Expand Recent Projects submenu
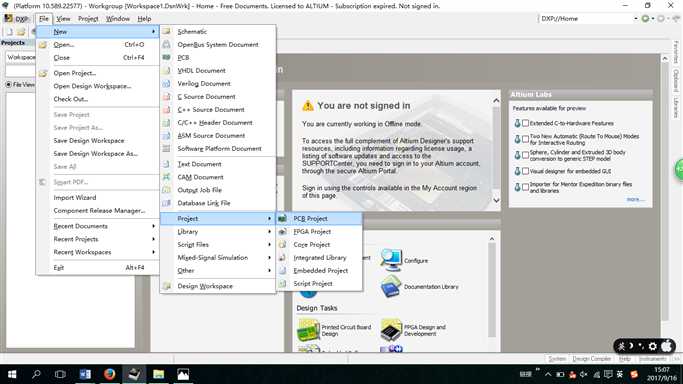This screenshot has width=683, height=384. 98,239
